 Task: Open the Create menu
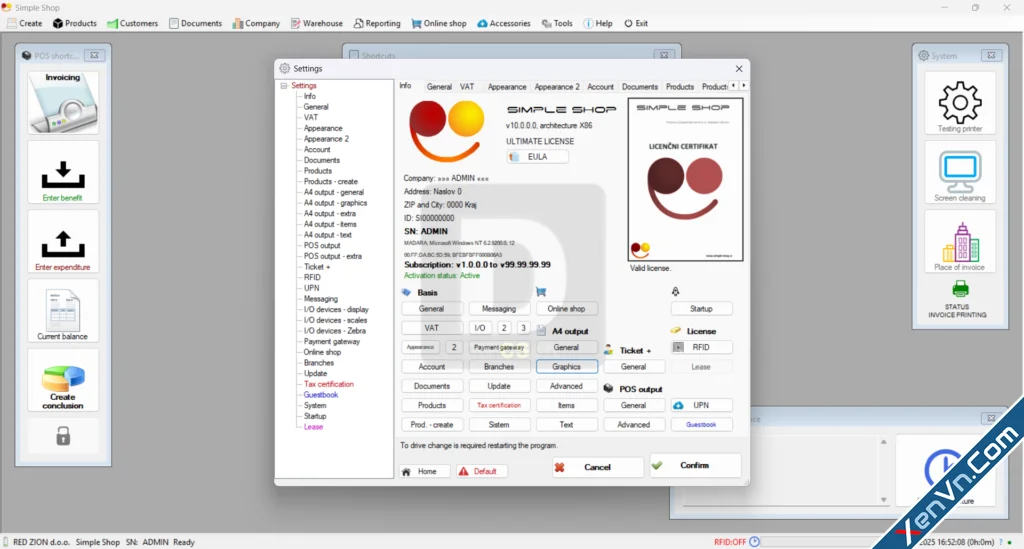[25, 24]
